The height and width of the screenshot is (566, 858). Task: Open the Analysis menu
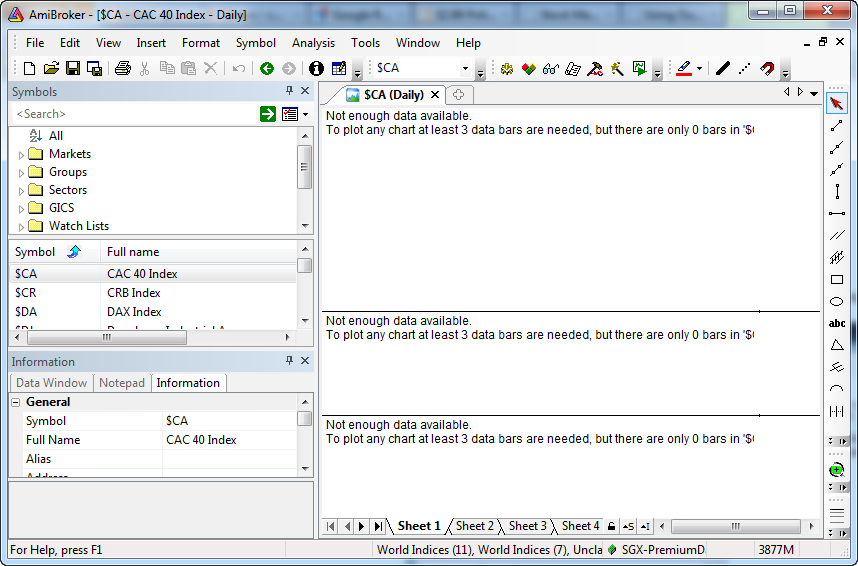(x=313, y=43)
